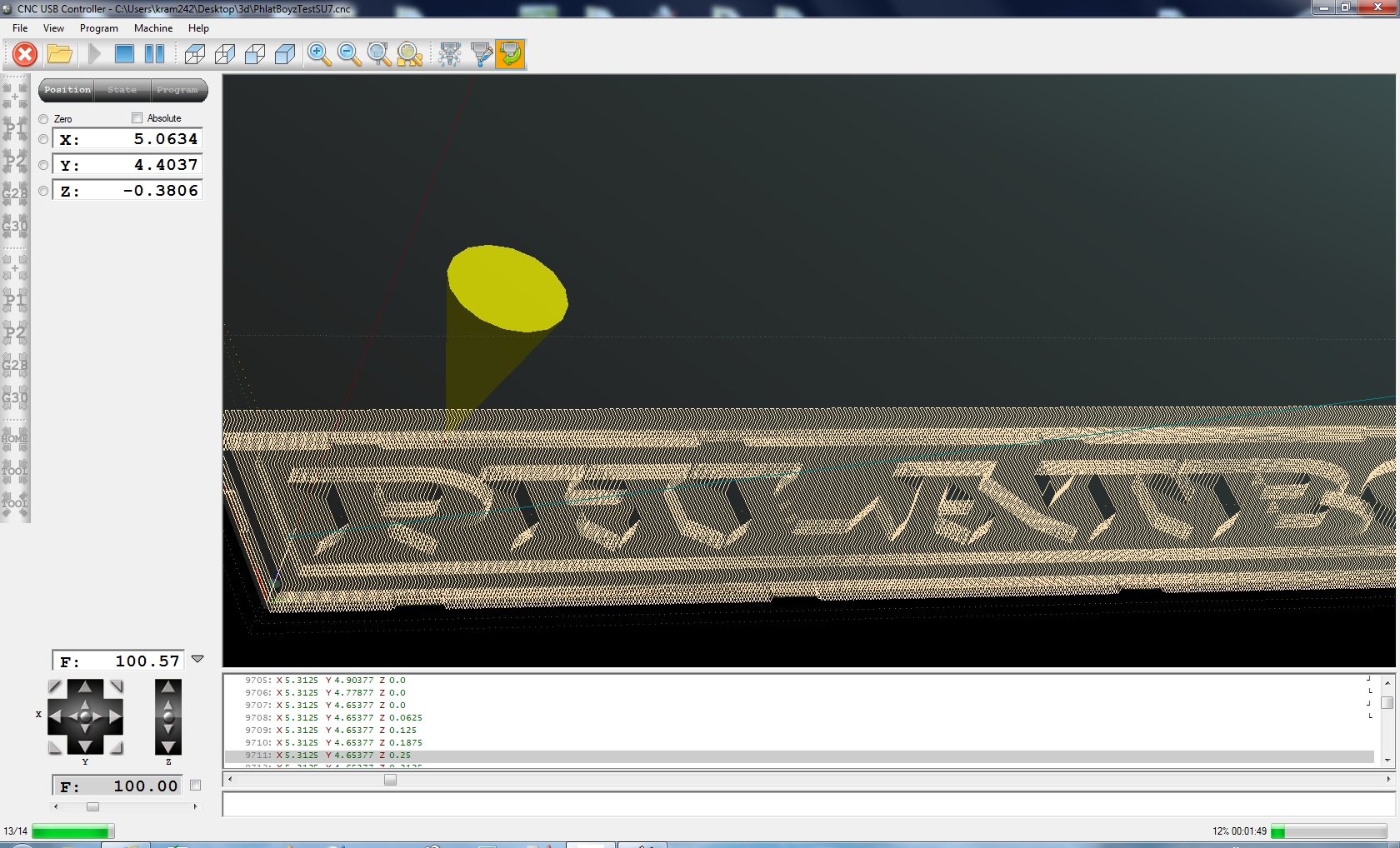Viewport: 1400px width, 848px height.
Task: Open the Program menu
Action: pyautogui.click(x=98, y=28)
